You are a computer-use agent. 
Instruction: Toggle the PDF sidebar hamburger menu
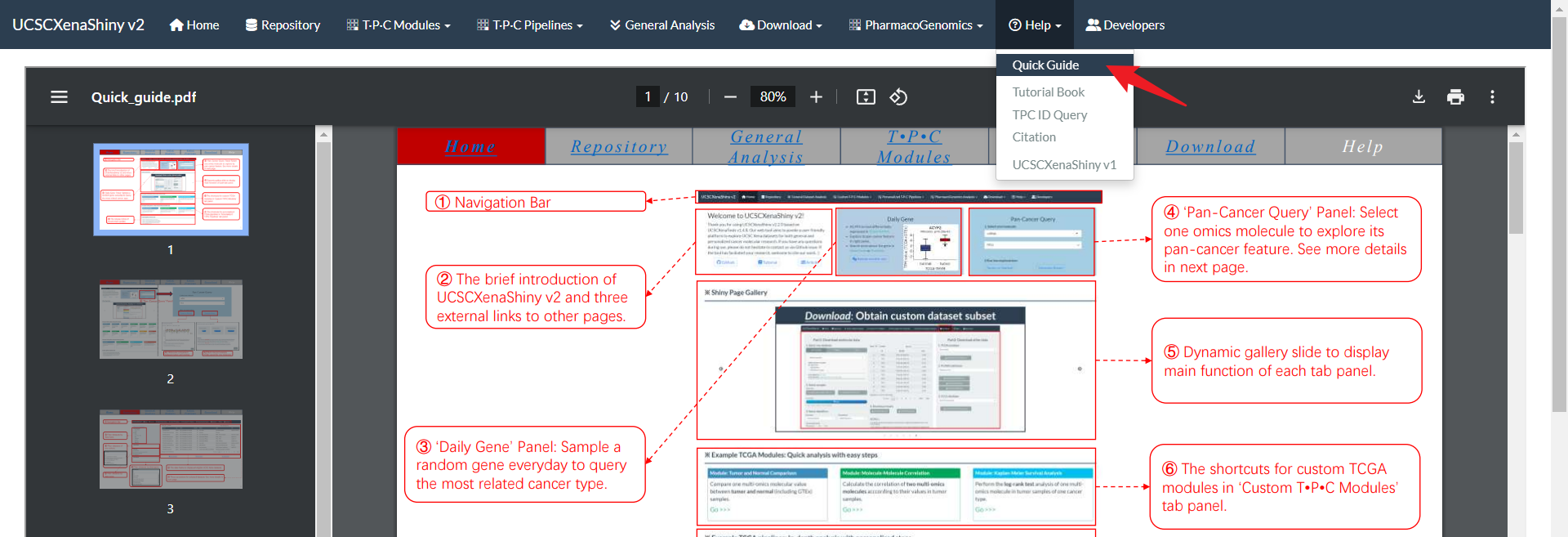pos(59,97)
